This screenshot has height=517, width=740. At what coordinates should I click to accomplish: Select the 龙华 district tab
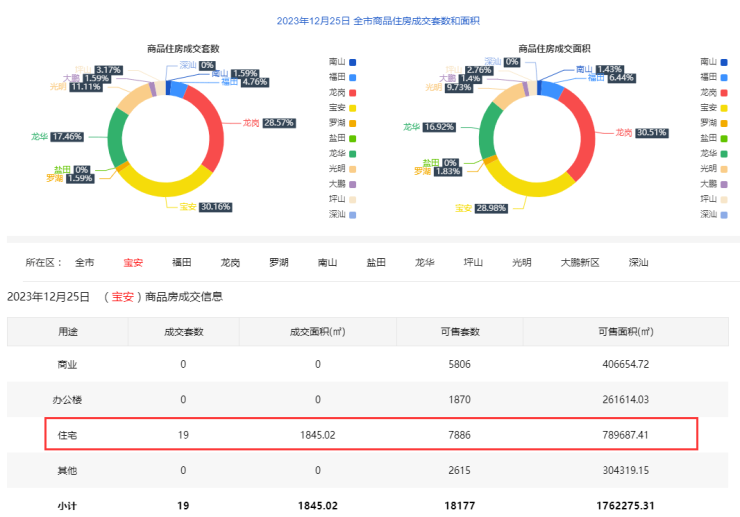(x=425, y=263)
